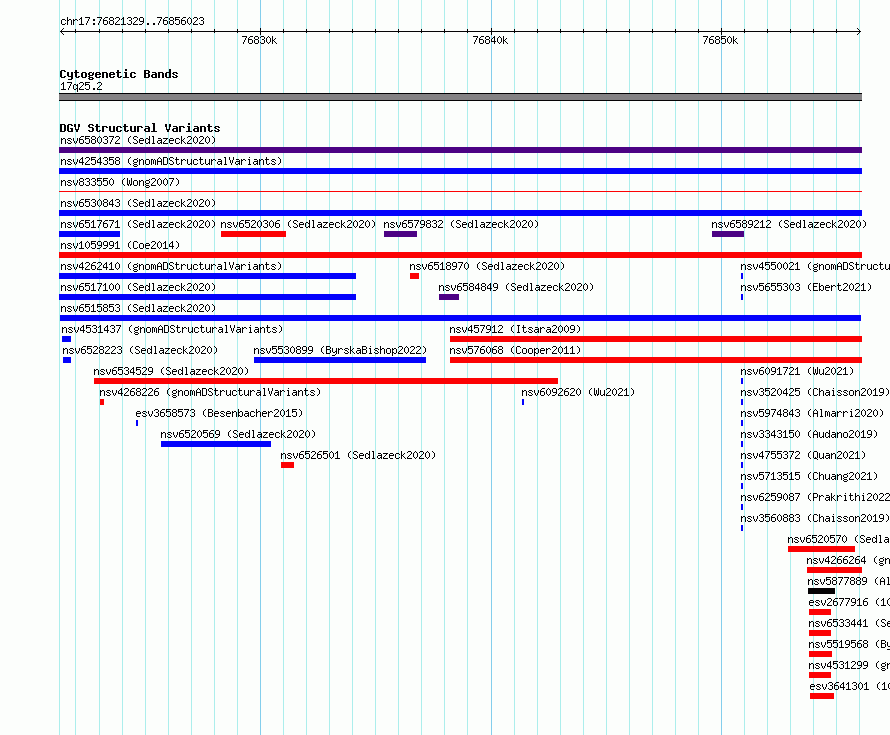Click the right arrow of the ruler
890x735 pixels.
(859, 31)
